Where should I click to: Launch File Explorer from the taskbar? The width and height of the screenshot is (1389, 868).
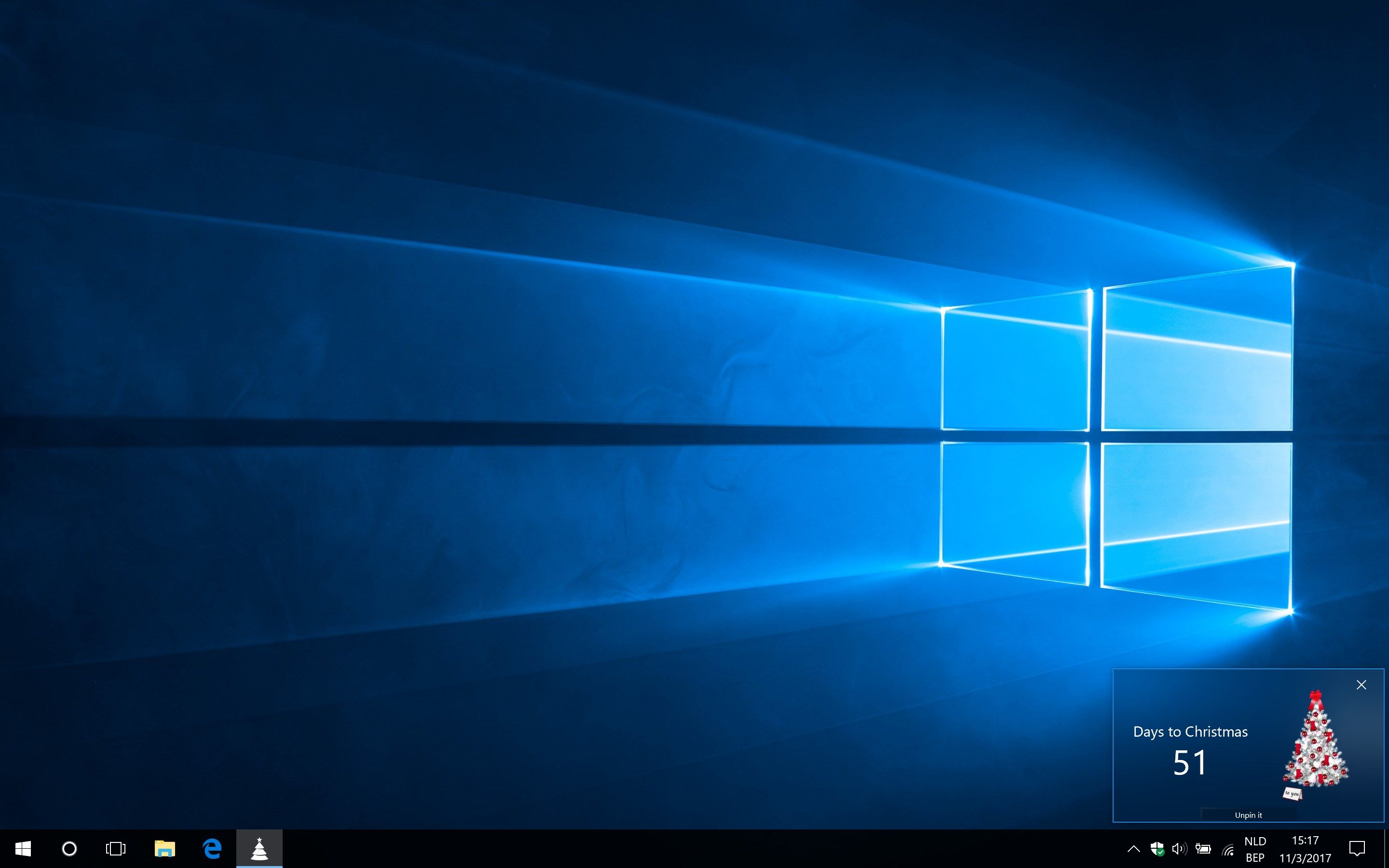165,849
